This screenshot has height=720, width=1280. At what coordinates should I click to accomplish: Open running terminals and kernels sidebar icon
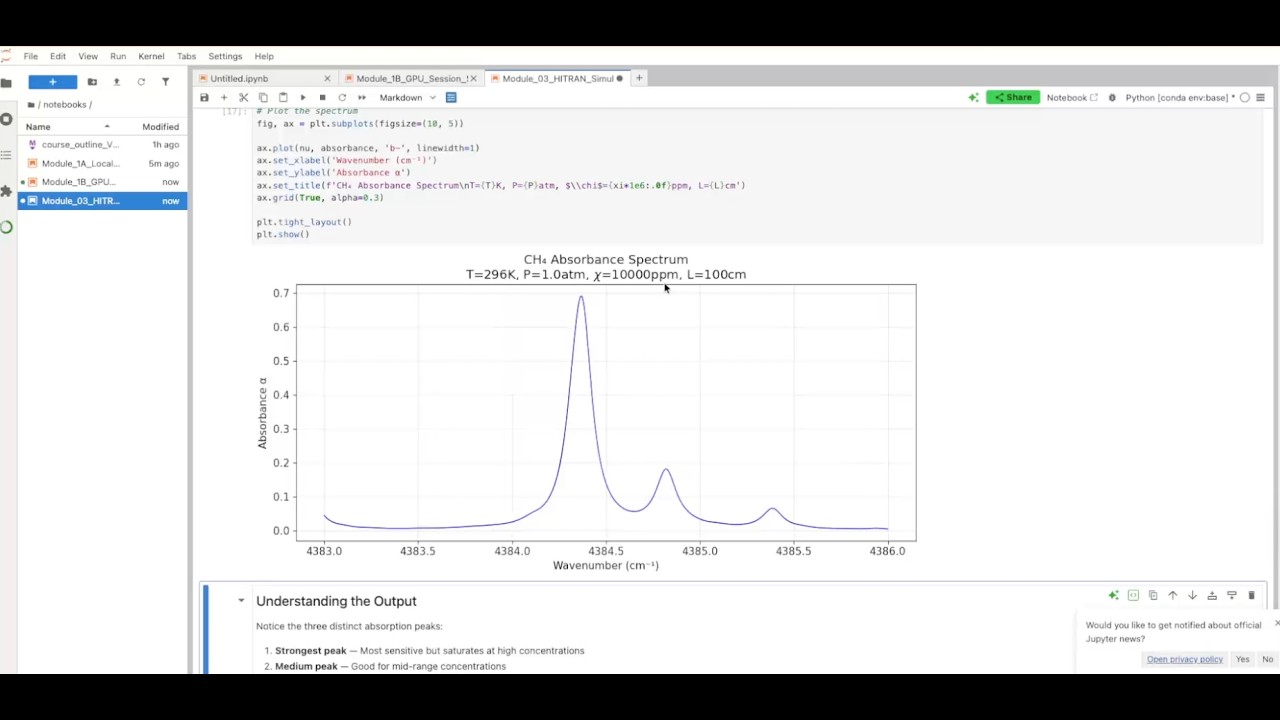point(7,119)
